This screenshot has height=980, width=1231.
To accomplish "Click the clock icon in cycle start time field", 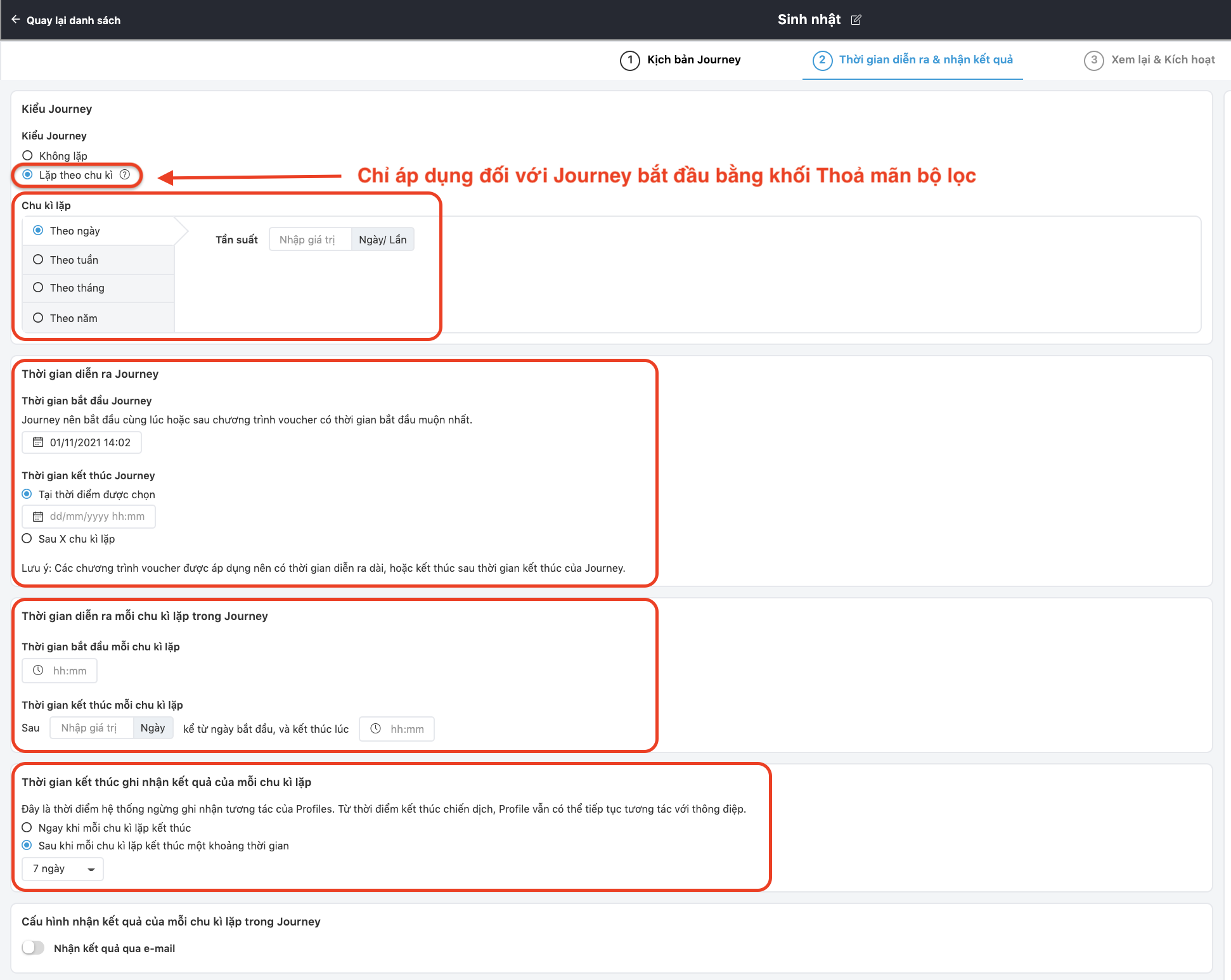I will pos(38,671).
